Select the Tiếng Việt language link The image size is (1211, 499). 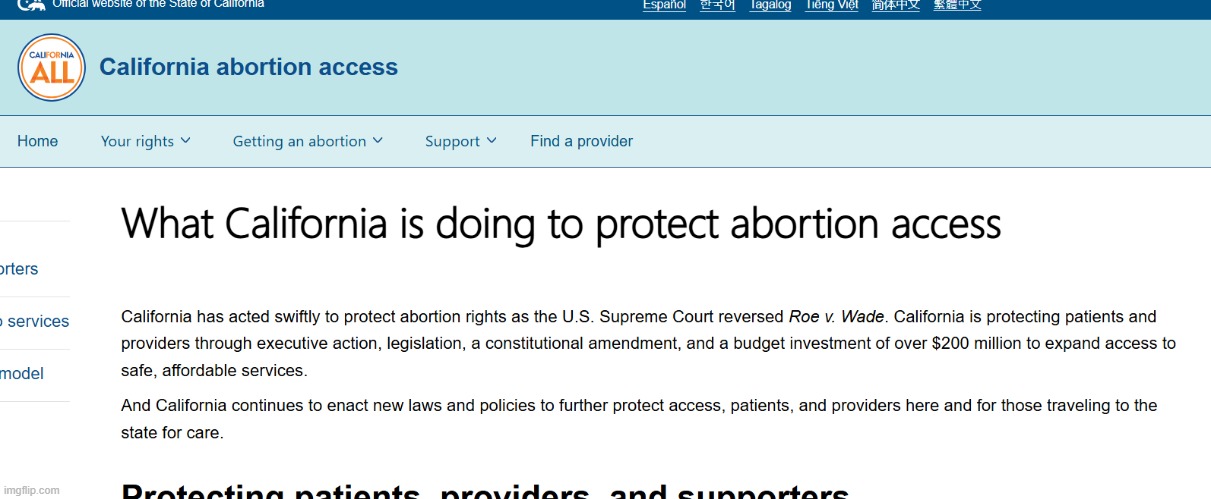coord(832,5)
